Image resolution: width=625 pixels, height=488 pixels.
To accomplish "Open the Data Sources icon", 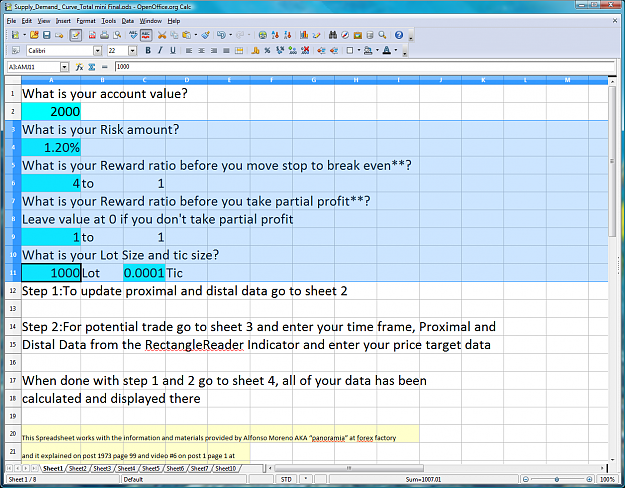I will [x=370, y=35].
